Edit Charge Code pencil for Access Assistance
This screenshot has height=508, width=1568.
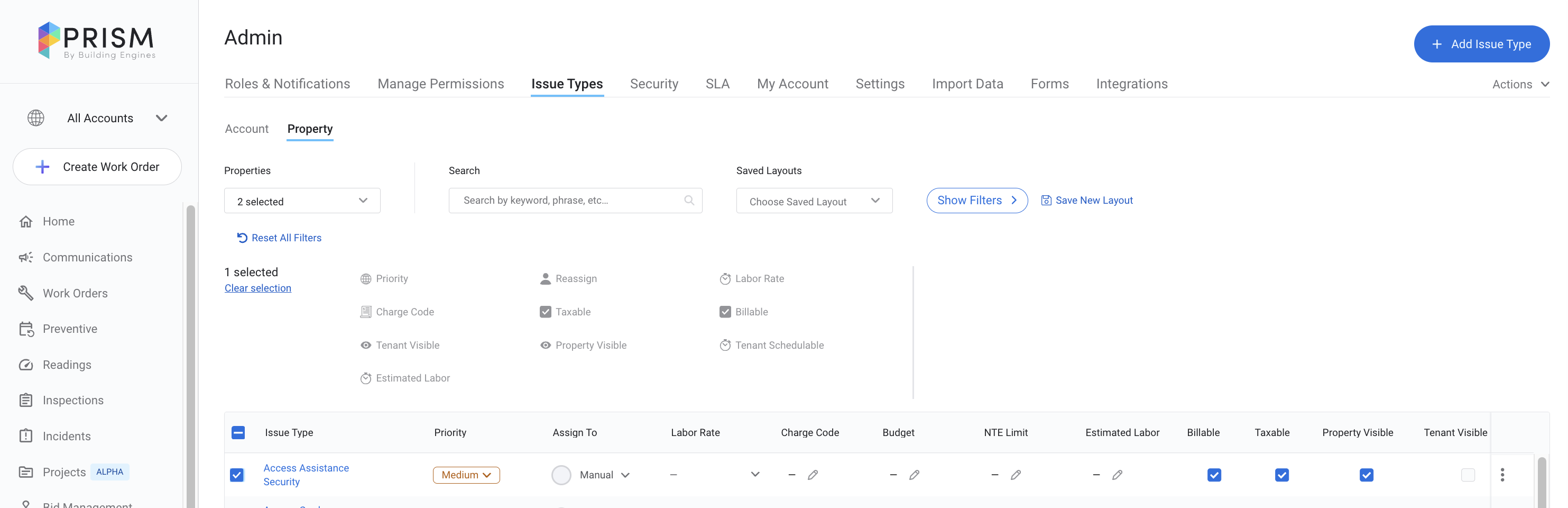pyautogui.click(x=813, y=475)
